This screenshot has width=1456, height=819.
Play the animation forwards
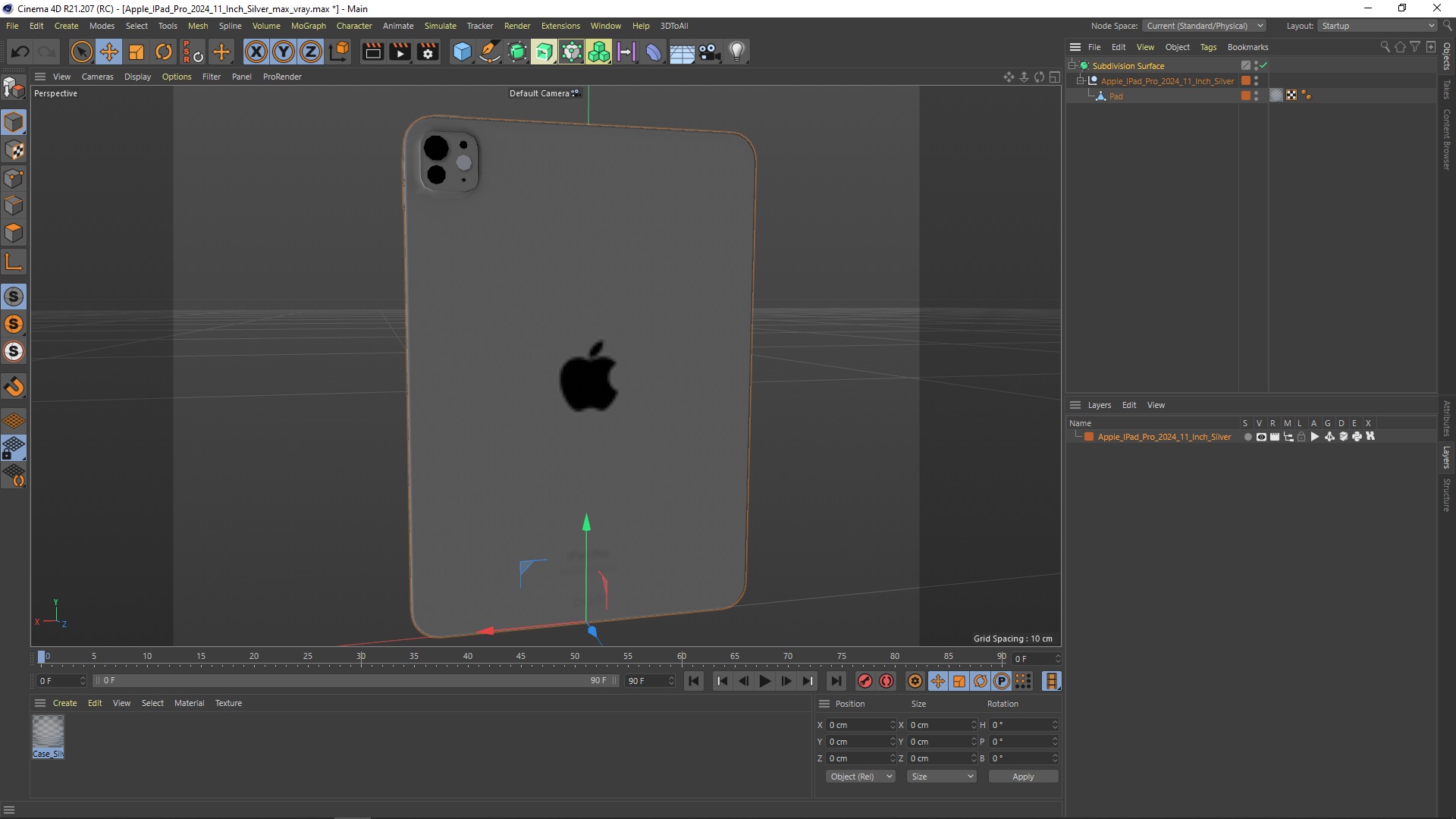pyautogui.click(x=764, y=681)
